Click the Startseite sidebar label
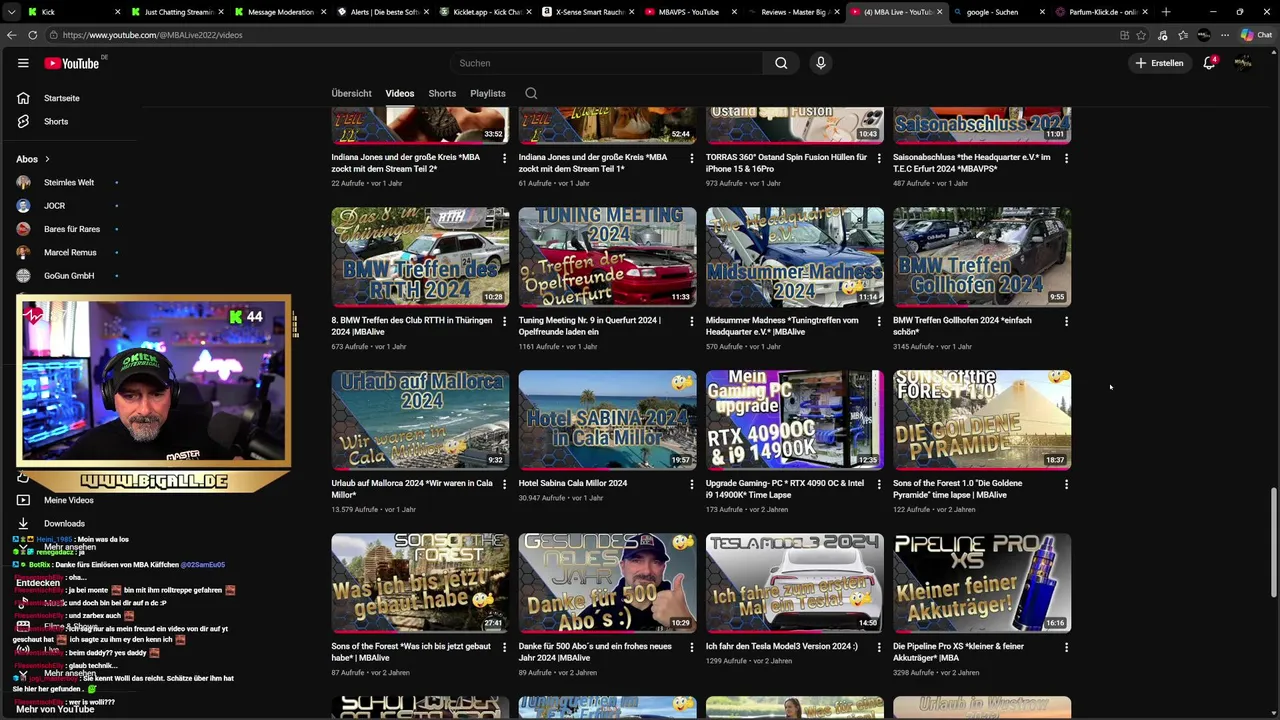1280x720 pixels. click(62, 98)
